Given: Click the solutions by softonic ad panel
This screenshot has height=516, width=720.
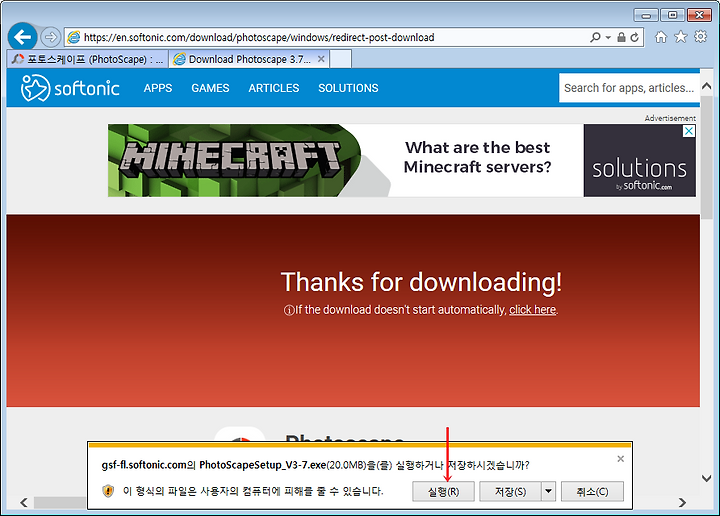Looking at the screenshot, I should tap(640, 160).
